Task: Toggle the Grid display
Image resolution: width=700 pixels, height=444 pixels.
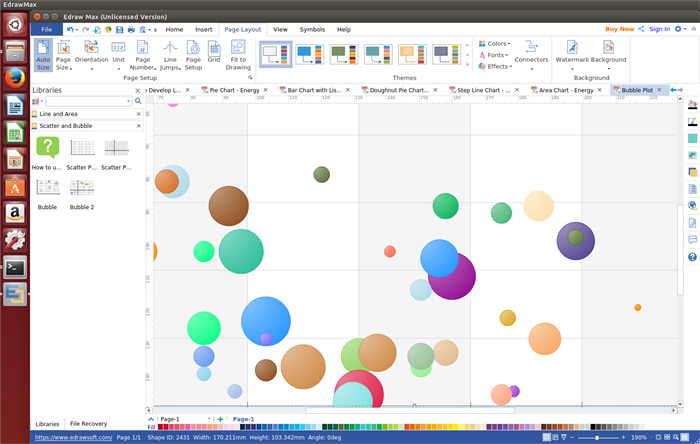Action: [x=214, y=52]
